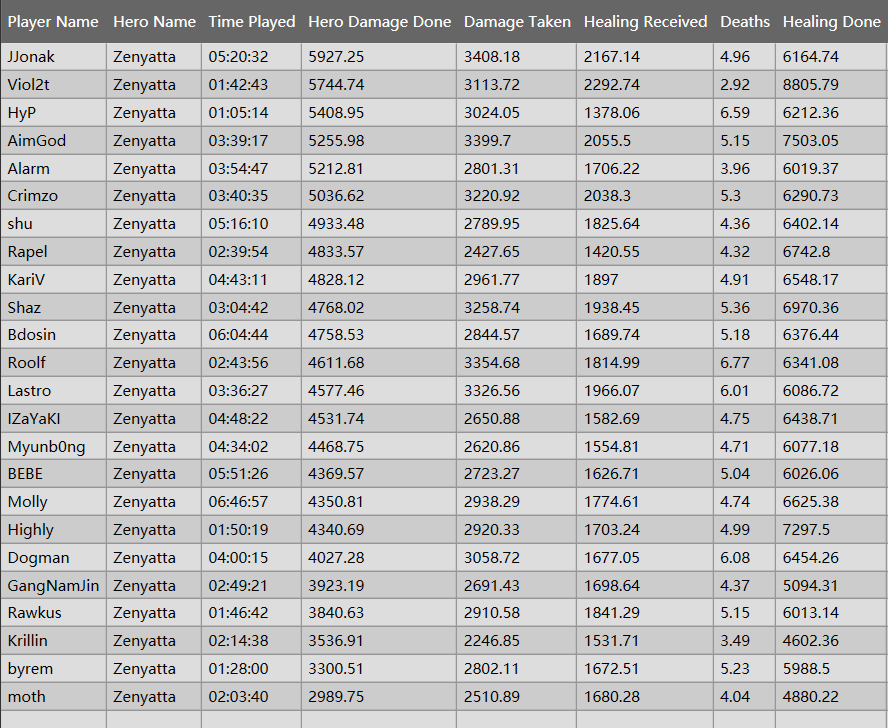Select the GangNamJin player name cell
This screenshot has height=728, width=888.
(x=53, y=586)
